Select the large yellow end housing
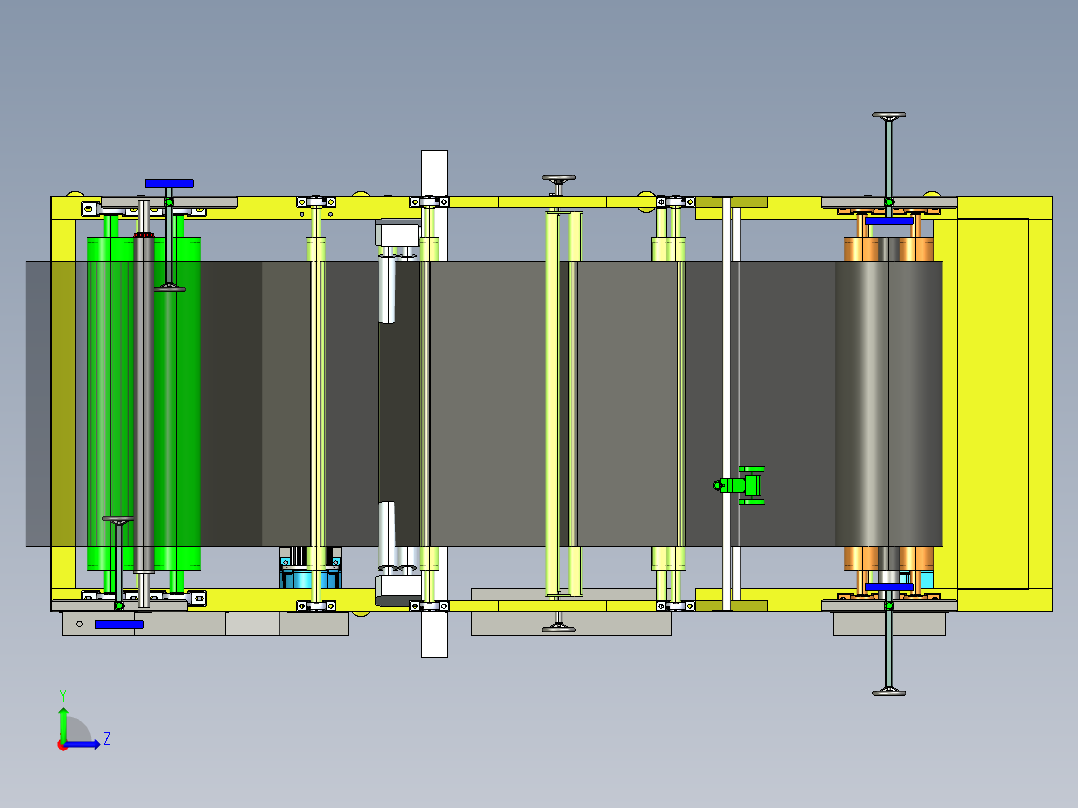The image size is (1078, 808). point(1004,404)
